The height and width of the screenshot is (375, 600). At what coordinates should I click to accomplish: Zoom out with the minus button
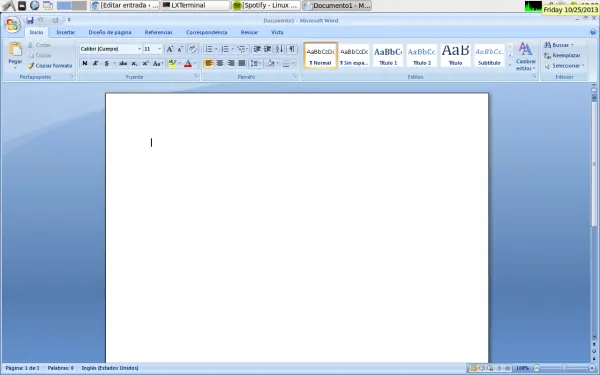(x=536, y=368)
